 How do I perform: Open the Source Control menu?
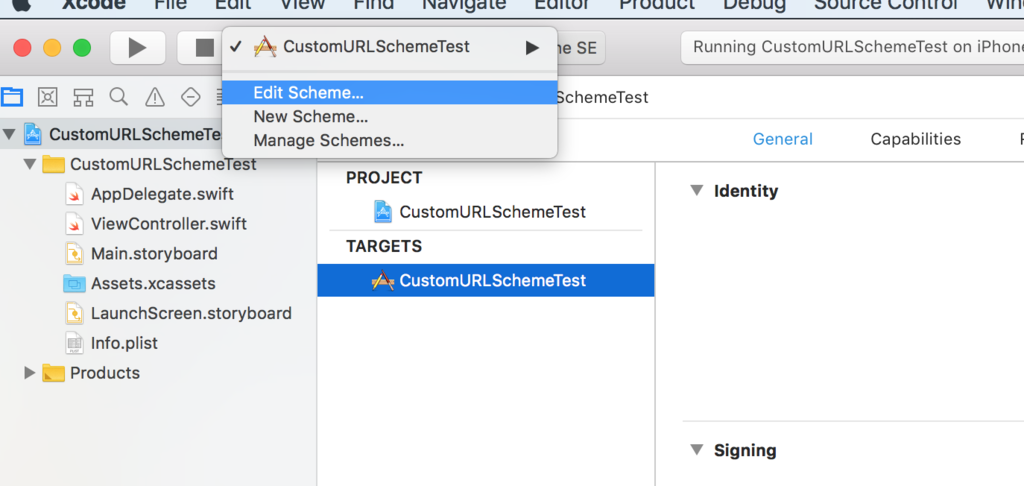[886, 5]
